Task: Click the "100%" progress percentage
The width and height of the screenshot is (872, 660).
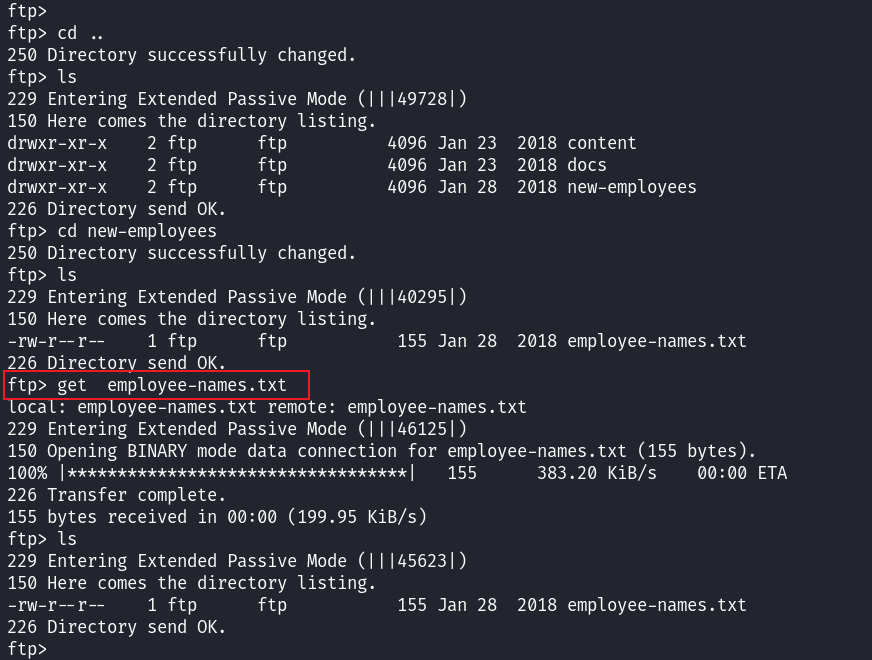Action: pyautogui.click(x=27, y=473)
